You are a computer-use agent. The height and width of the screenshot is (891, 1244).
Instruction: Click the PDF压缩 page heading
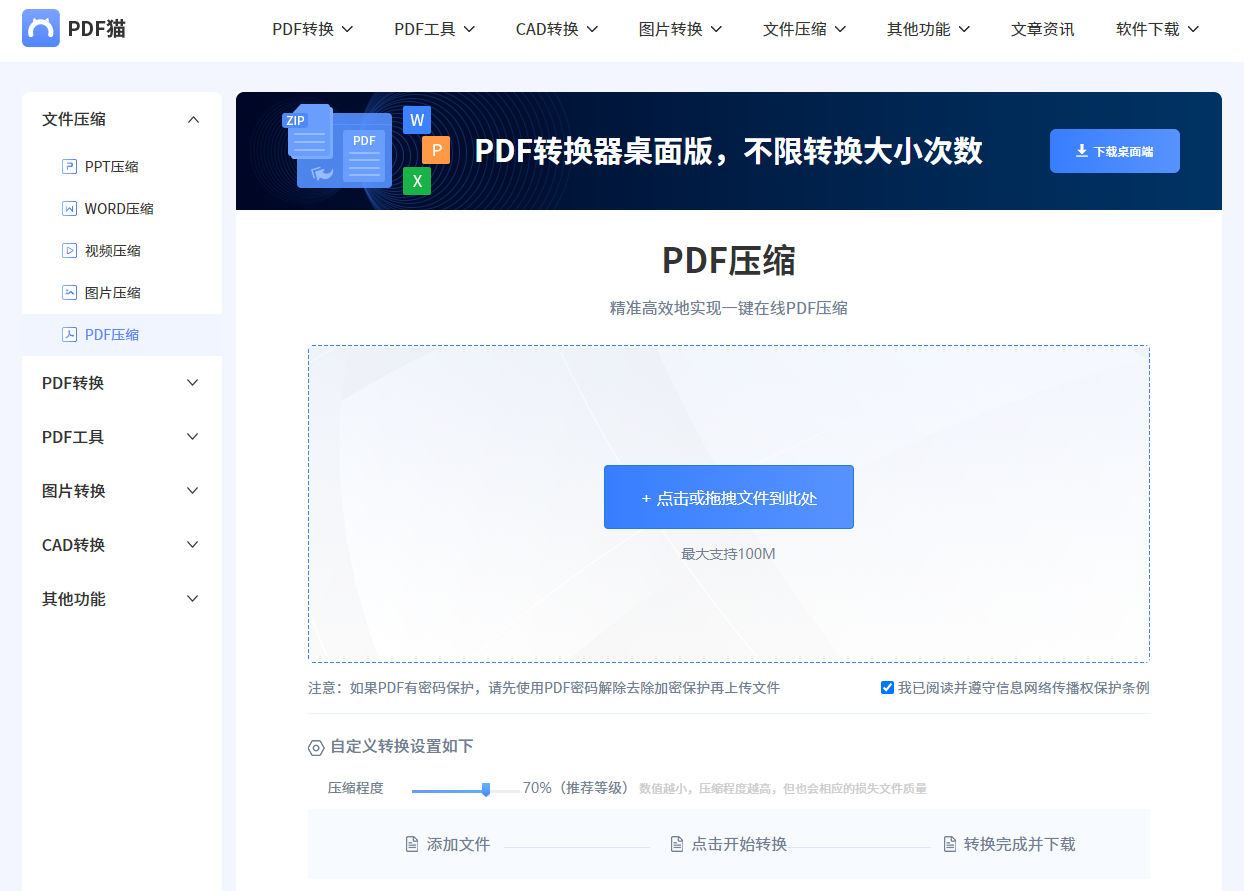click(x=729, y=260)
